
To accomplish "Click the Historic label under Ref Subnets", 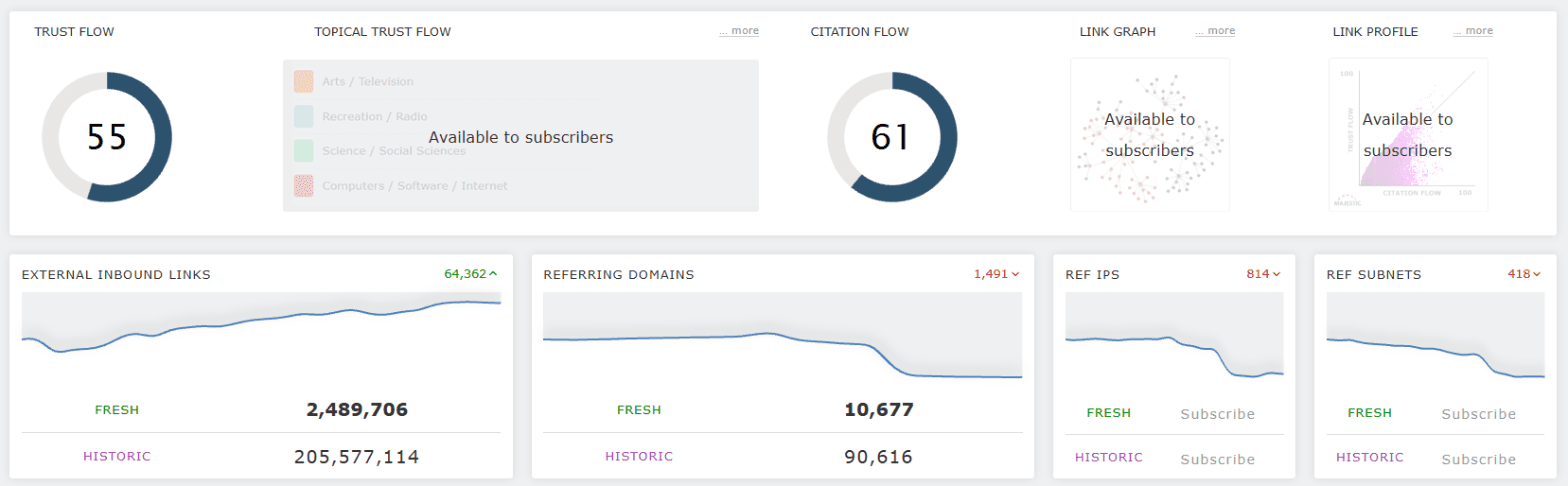I will tap(1370, 457).
